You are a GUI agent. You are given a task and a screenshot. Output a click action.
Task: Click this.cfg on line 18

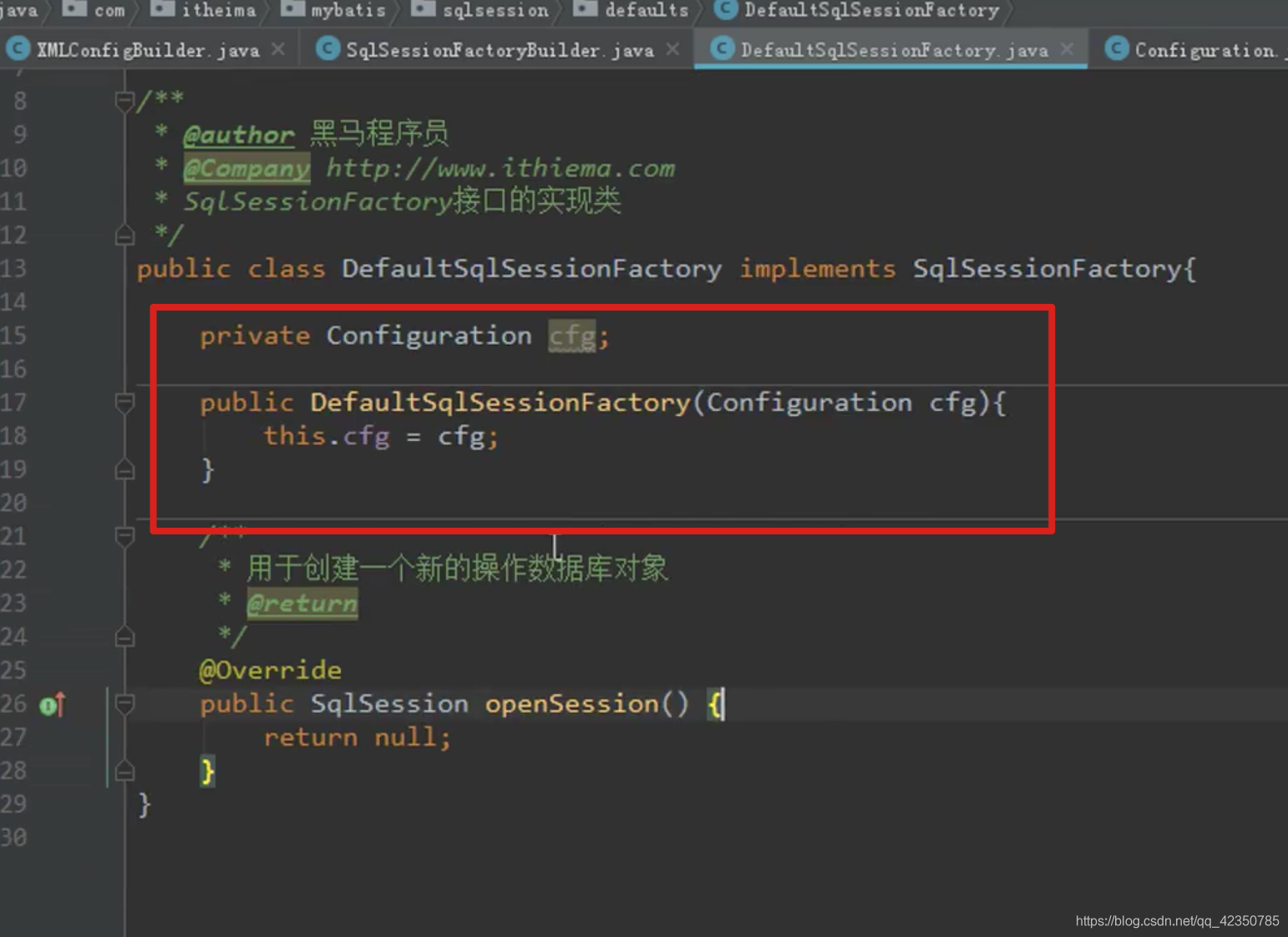tap(327, 436)
